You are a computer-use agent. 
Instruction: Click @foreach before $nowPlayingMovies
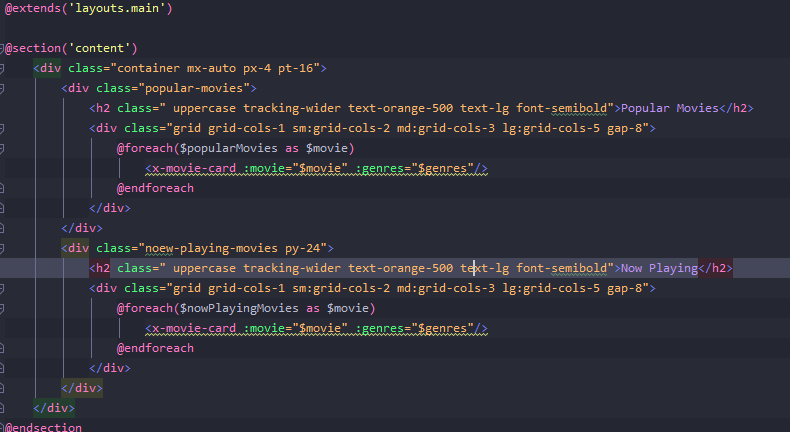coord(145,308)
